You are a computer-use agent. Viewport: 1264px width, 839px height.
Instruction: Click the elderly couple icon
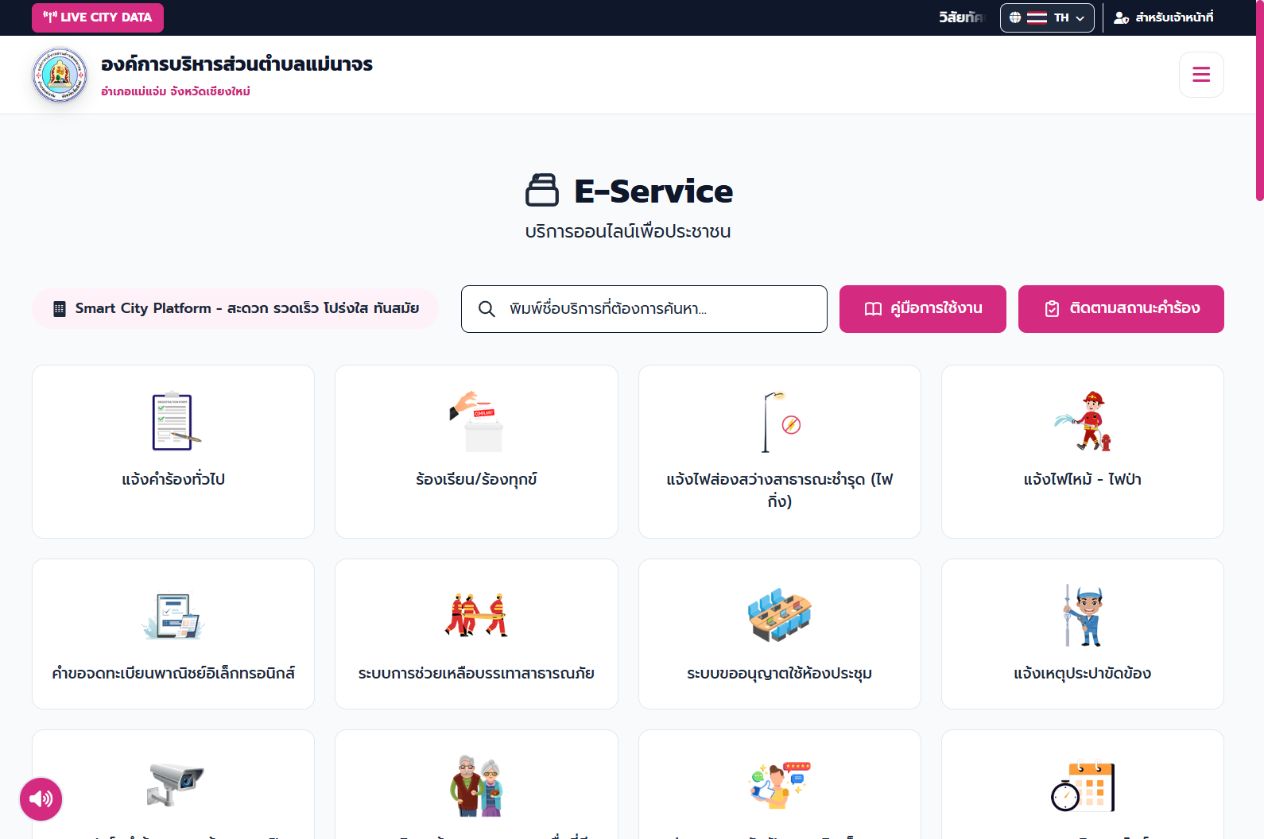point(476,786)
